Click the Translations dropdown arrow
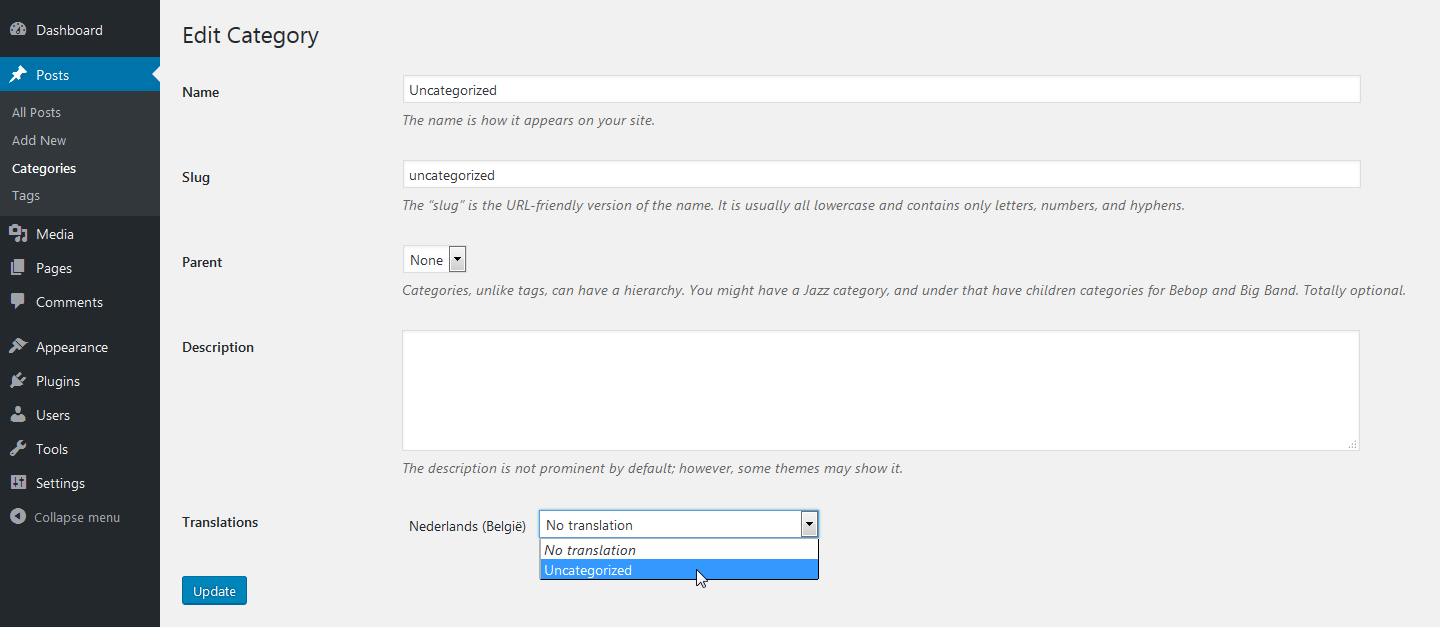This screenshot has width=1440, height=627. (809, 525)
